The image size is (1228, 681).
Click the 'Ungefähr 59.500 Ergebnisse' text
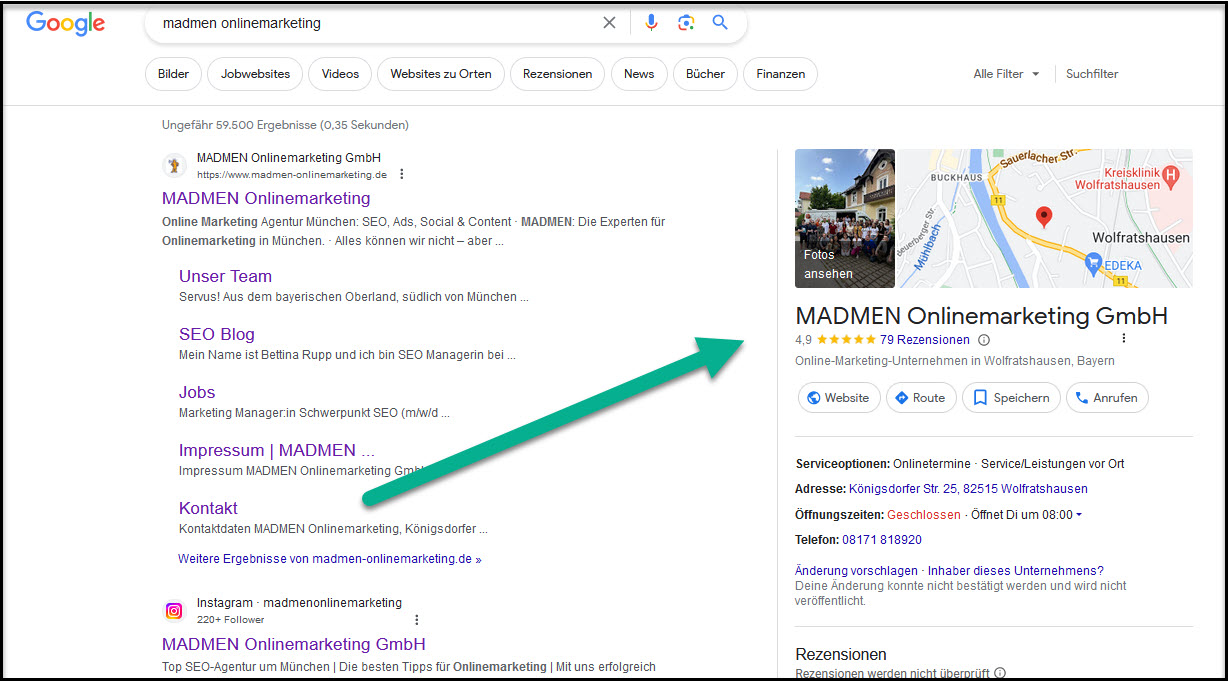(x=285, y=125)
